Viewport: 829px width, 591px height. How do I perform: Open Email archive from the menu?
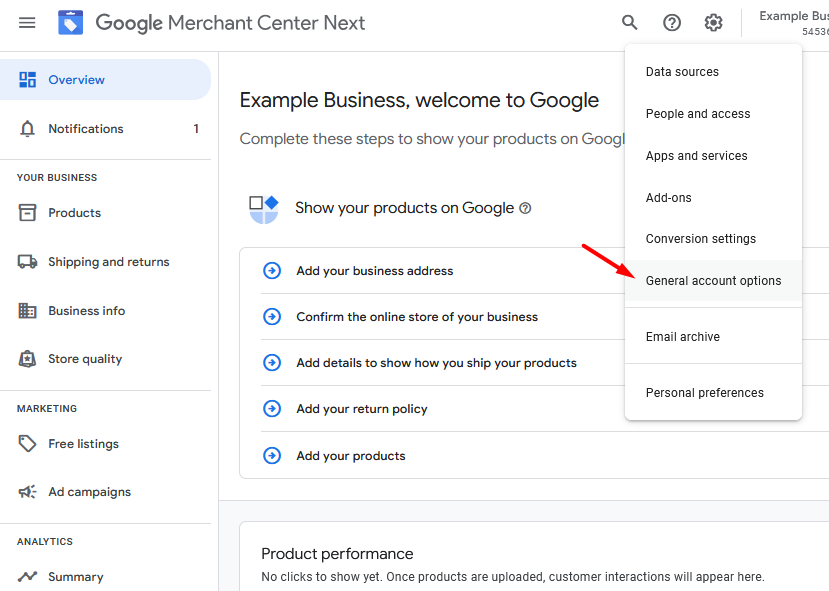click(713, 337)
